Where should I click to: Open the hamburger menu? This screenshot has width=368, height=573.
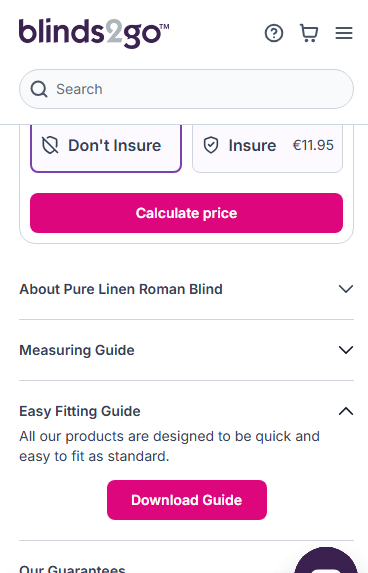coord(344,33)
